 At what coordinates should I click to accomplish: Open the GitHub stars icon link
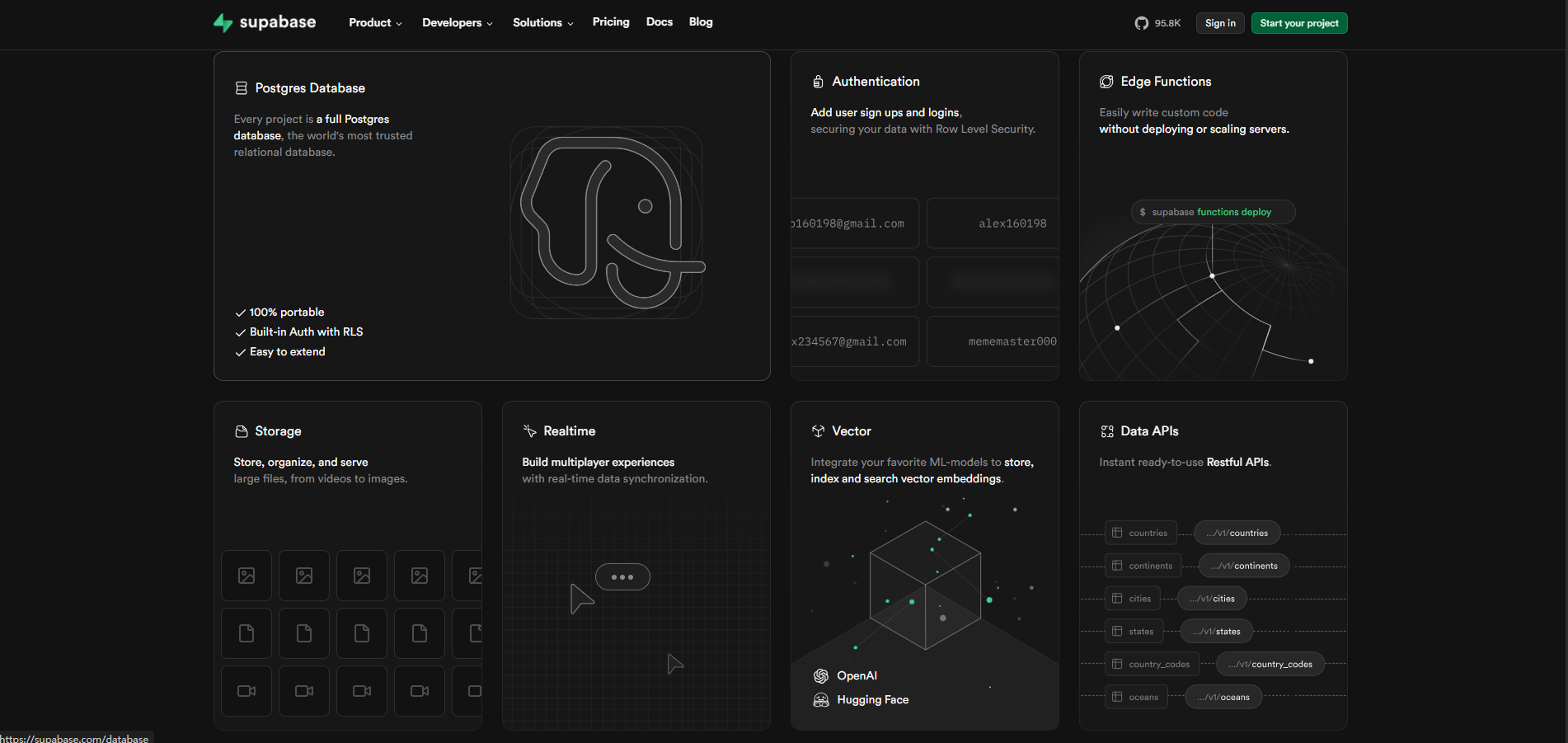tap(1142, 23)
